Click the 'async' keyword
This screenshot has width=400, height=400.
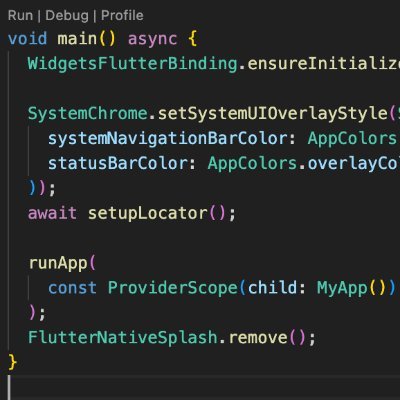point(152,39)
